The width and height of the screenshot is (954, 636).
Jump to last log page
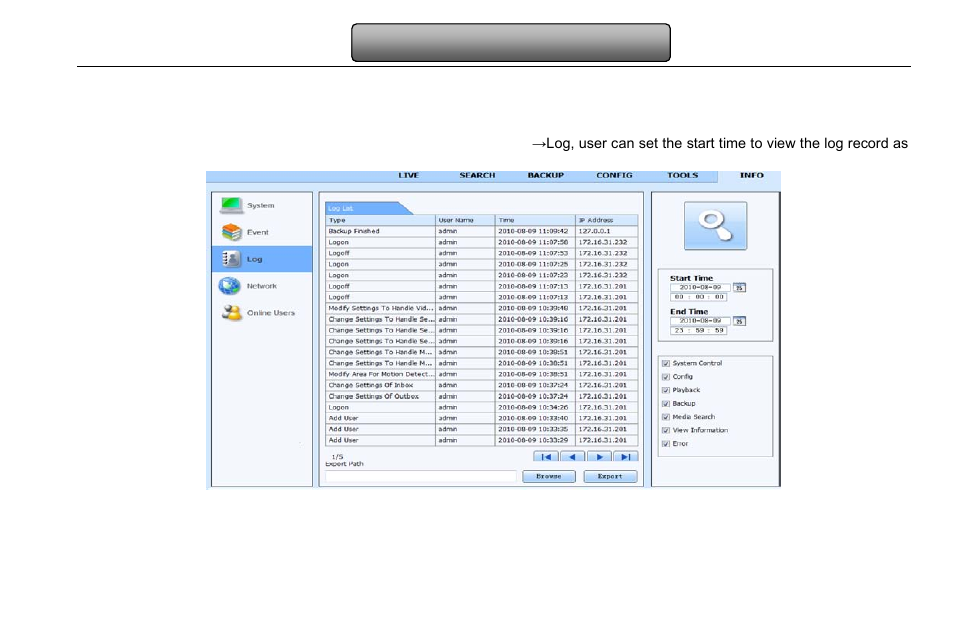point(626,456)
